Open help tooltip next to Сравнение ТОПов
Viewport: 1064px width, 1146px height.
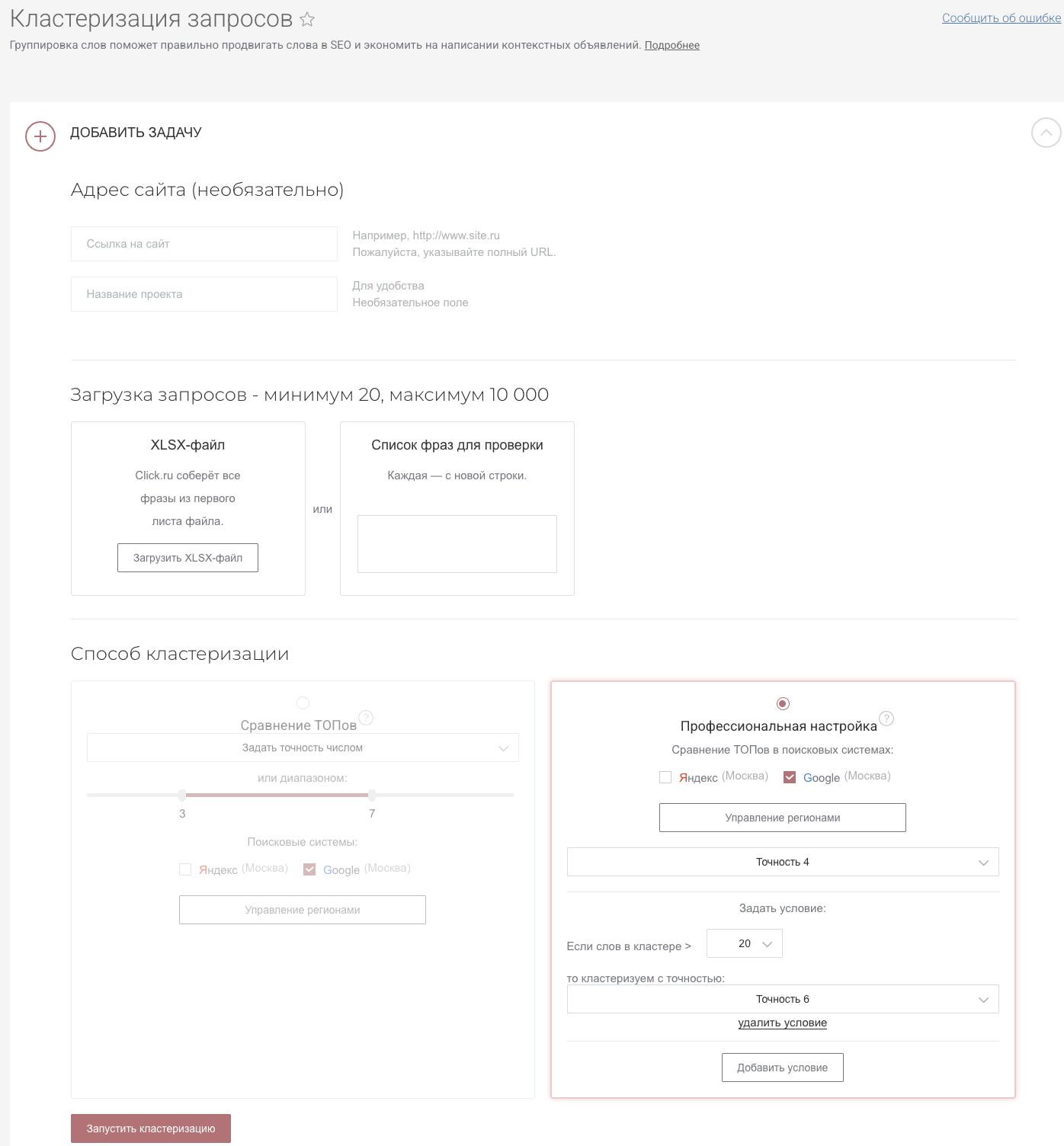coord(366,718)
